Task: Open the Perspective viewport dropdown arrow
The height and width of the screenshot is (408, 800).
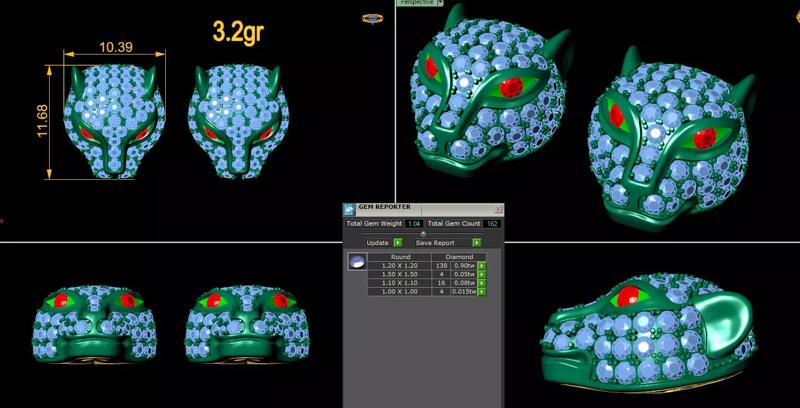Action: tap(440, 3)
